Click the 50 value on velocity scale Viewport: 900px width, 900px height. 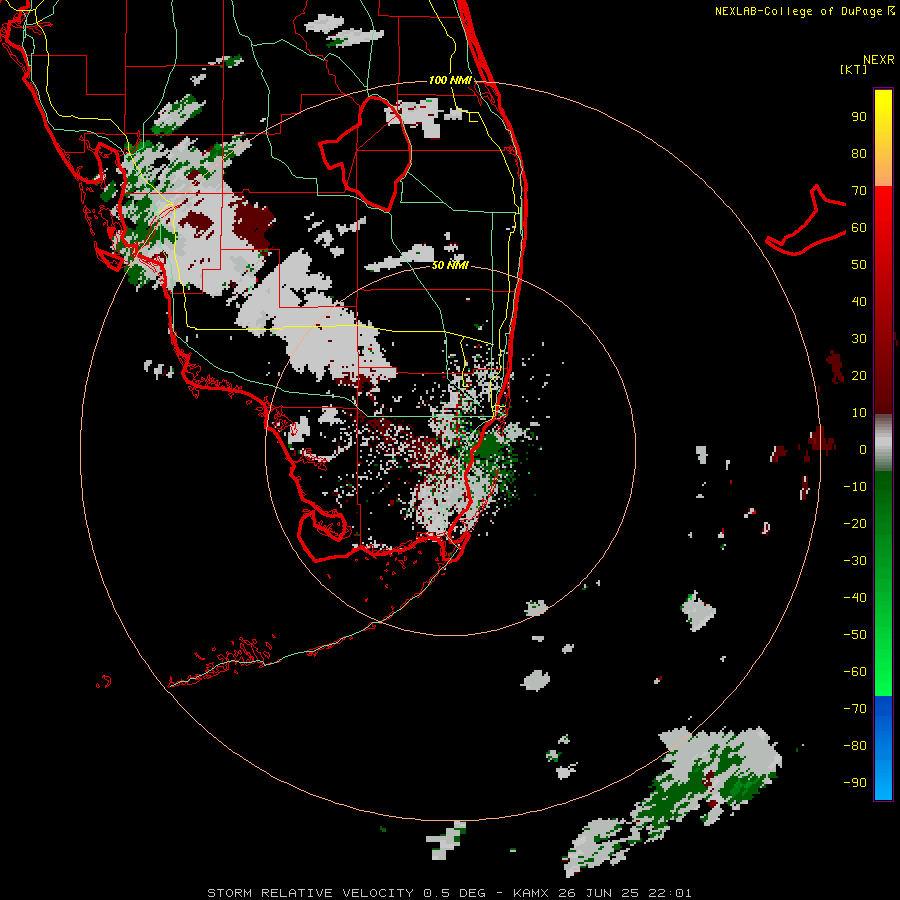[x=859, y=265]
